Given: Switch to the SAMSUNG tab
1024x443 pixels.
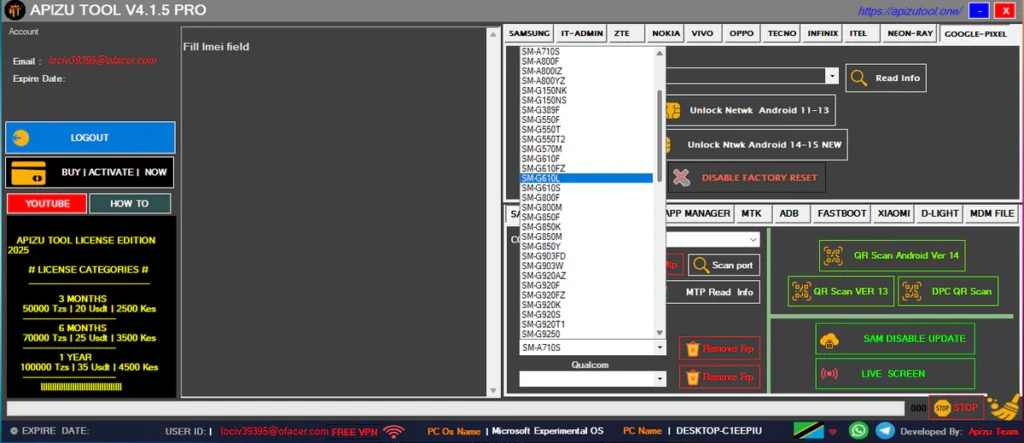Looking at the screenshot, I should 530,33.
